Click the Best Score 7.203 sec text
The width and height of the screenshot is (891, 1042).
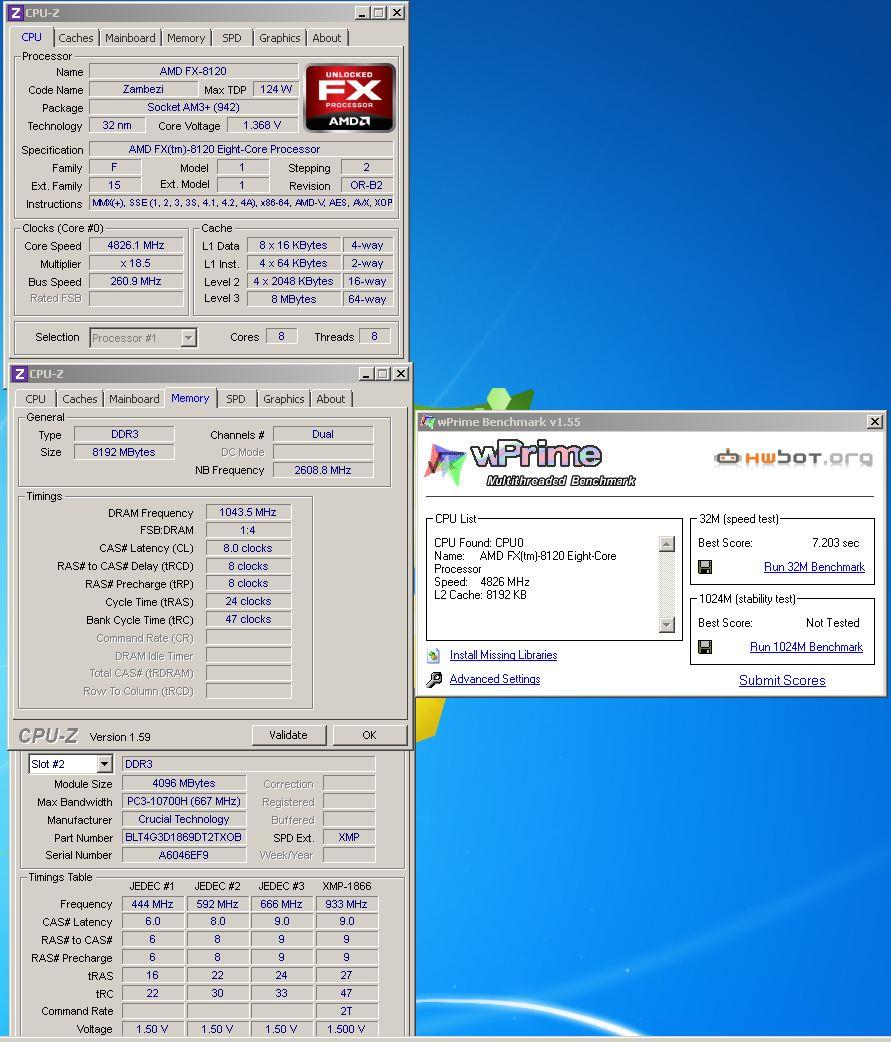[x=835, y=543]
